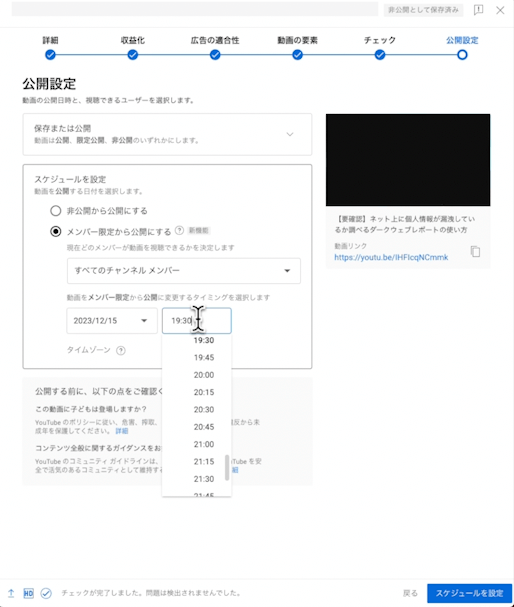The height and width of the screenshot is (607, 514).
Task: Click the タイムゾーン label
Action: [x=89, y=350]
